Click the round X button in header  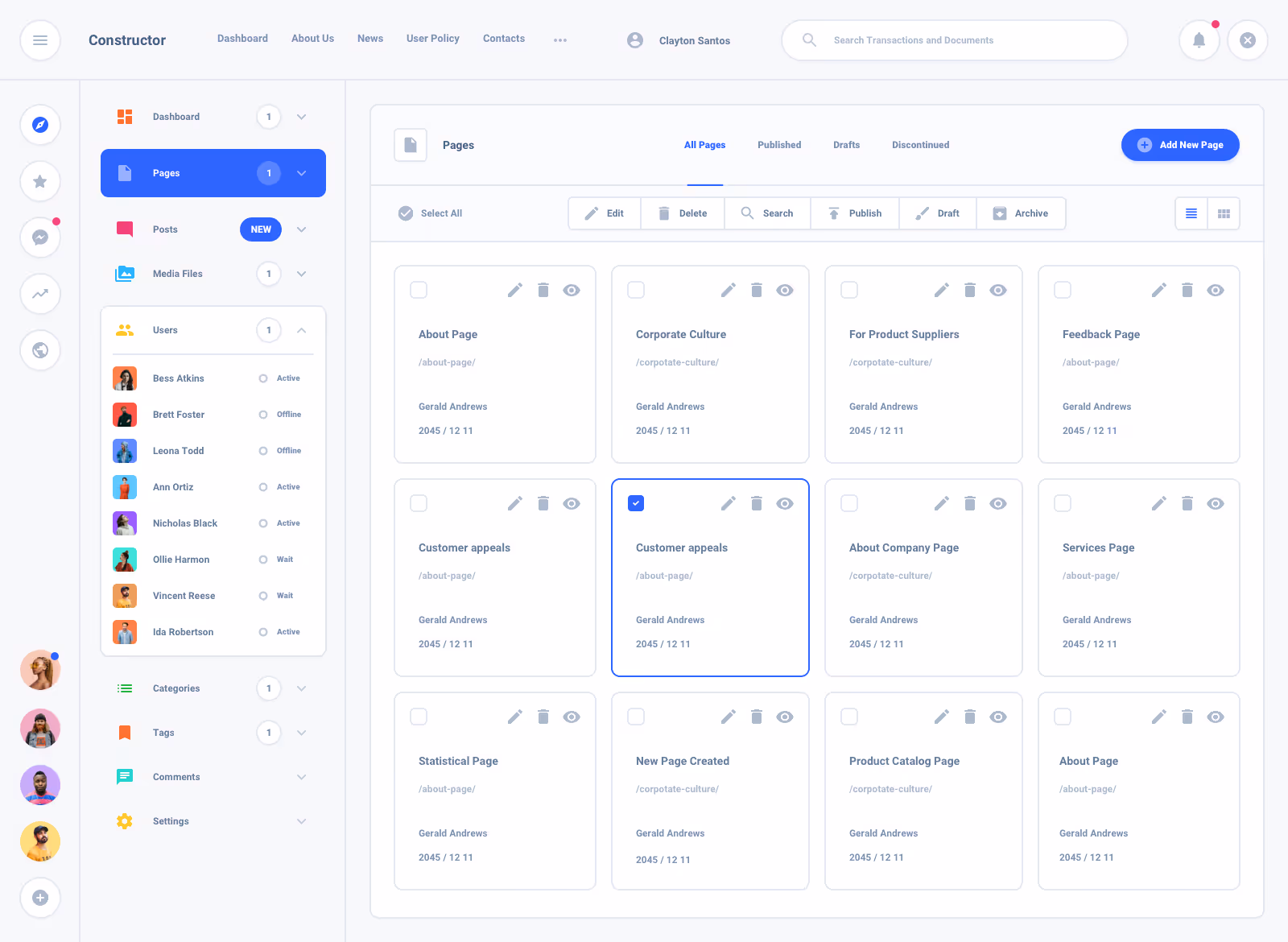click(x=1248, y=40)
